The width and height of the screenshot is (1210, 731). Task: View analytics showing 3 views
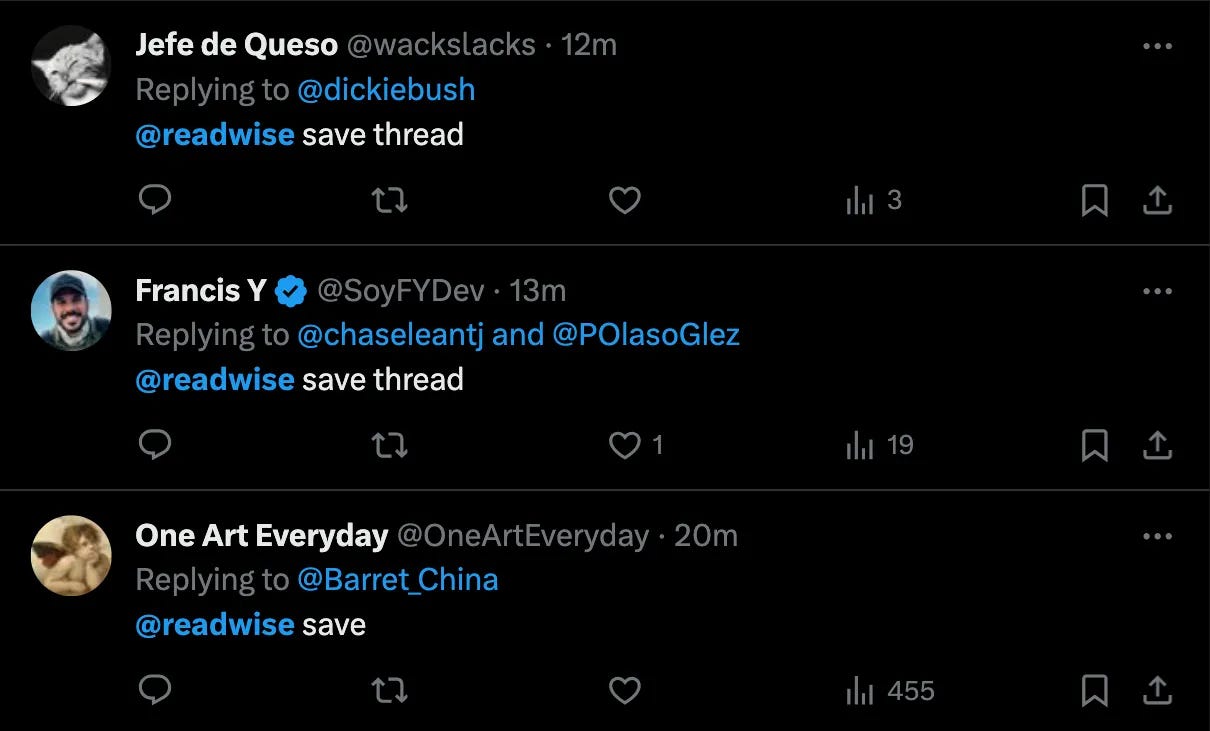pyautogui.click(x=874, y=201)
